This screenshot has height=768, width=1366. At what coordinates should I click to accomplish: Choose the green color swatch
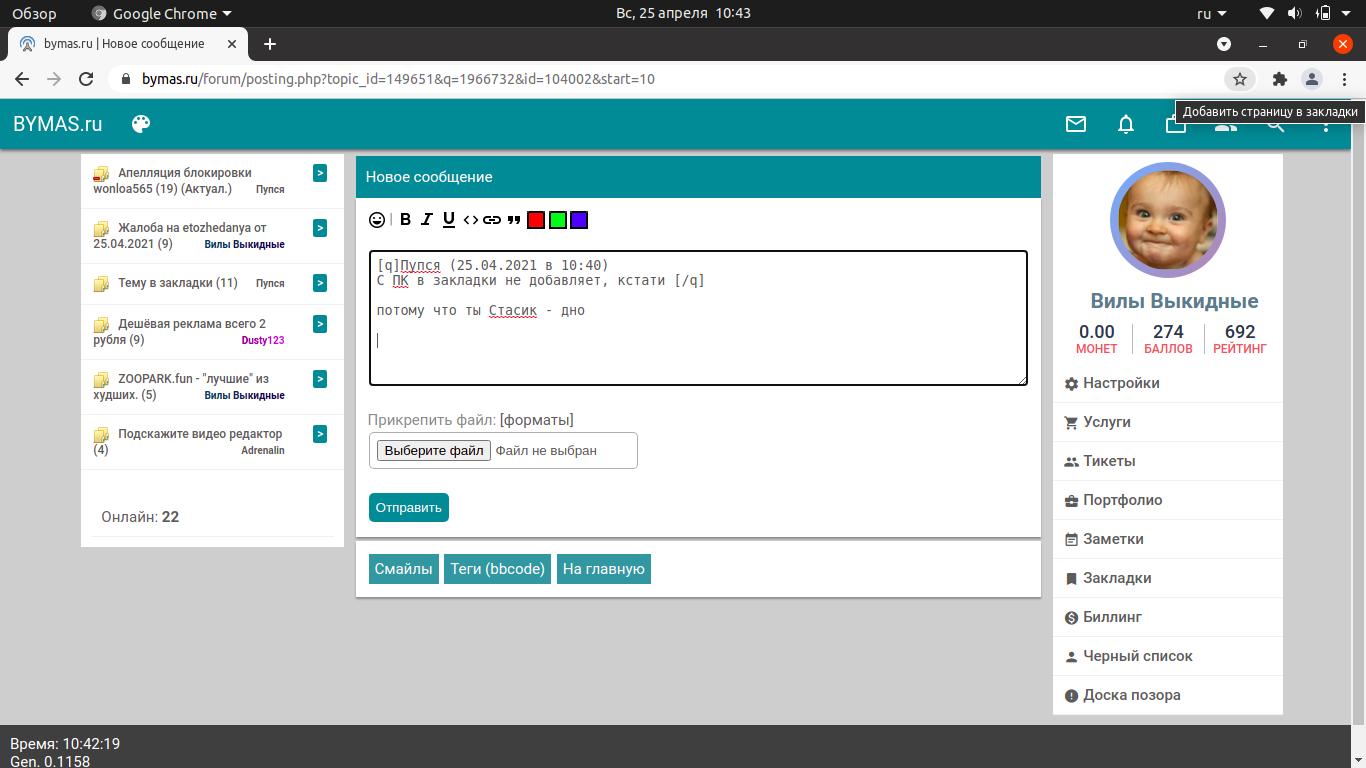pyautogui.click(x=558, y=220)
